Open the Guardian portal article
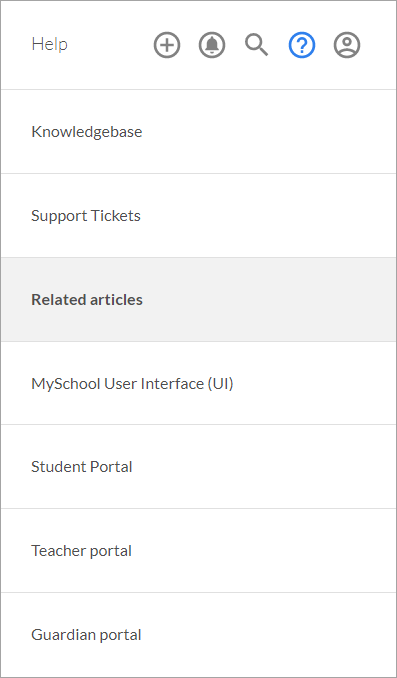This screenshot has width=397, height=678. click(x=198, y=634)
